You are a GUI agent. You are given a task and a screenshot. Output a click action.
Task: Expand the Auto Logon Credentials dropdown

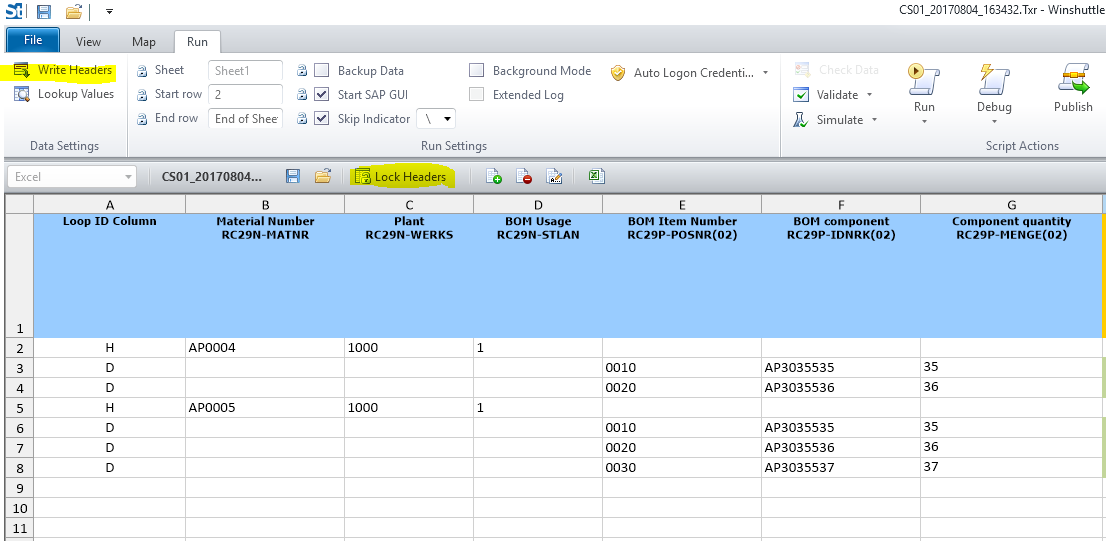pyautogui.click(x=765, y=73)
